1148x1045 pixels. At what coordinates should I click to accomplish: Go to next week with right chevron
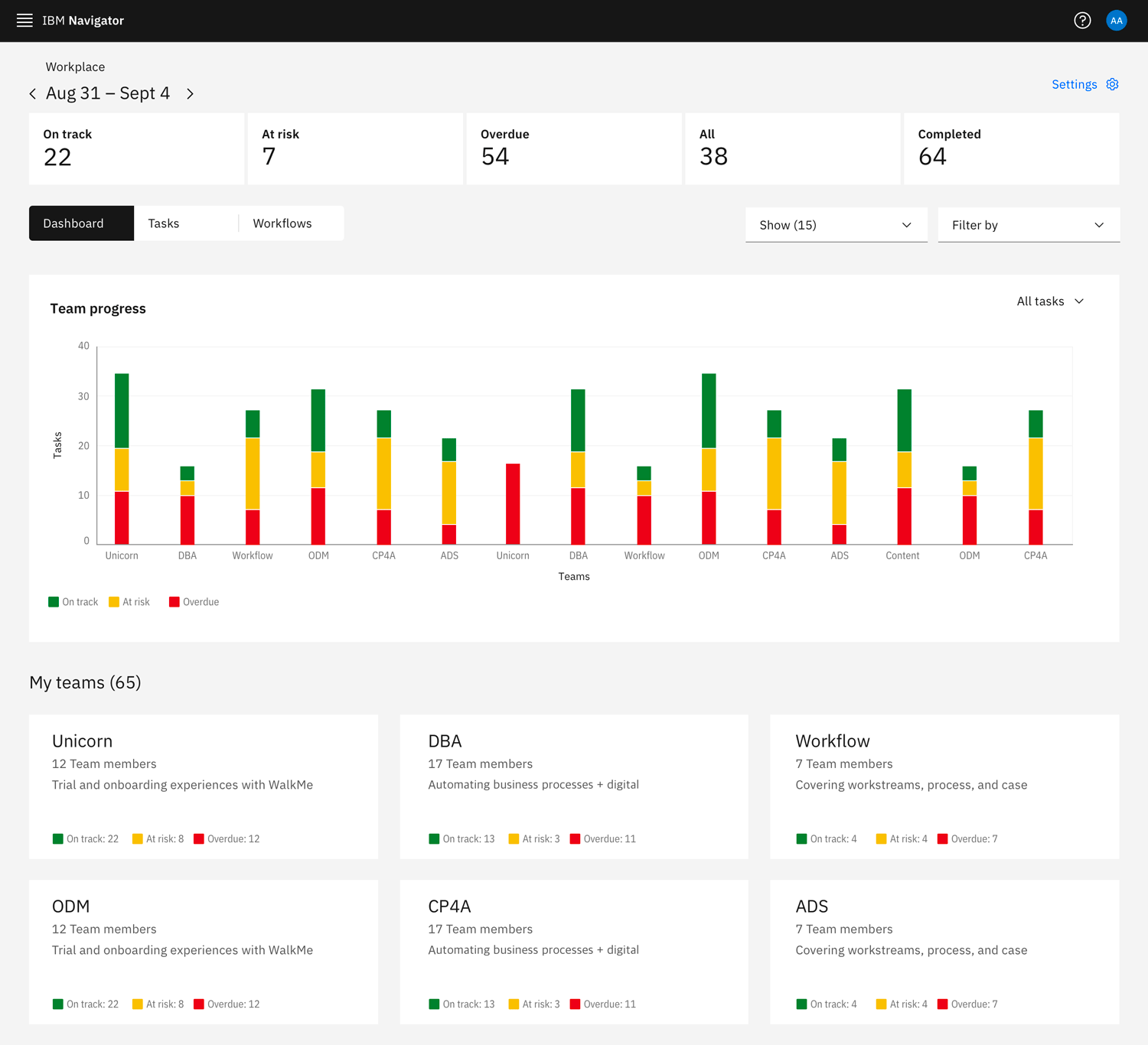click(190, 93)
